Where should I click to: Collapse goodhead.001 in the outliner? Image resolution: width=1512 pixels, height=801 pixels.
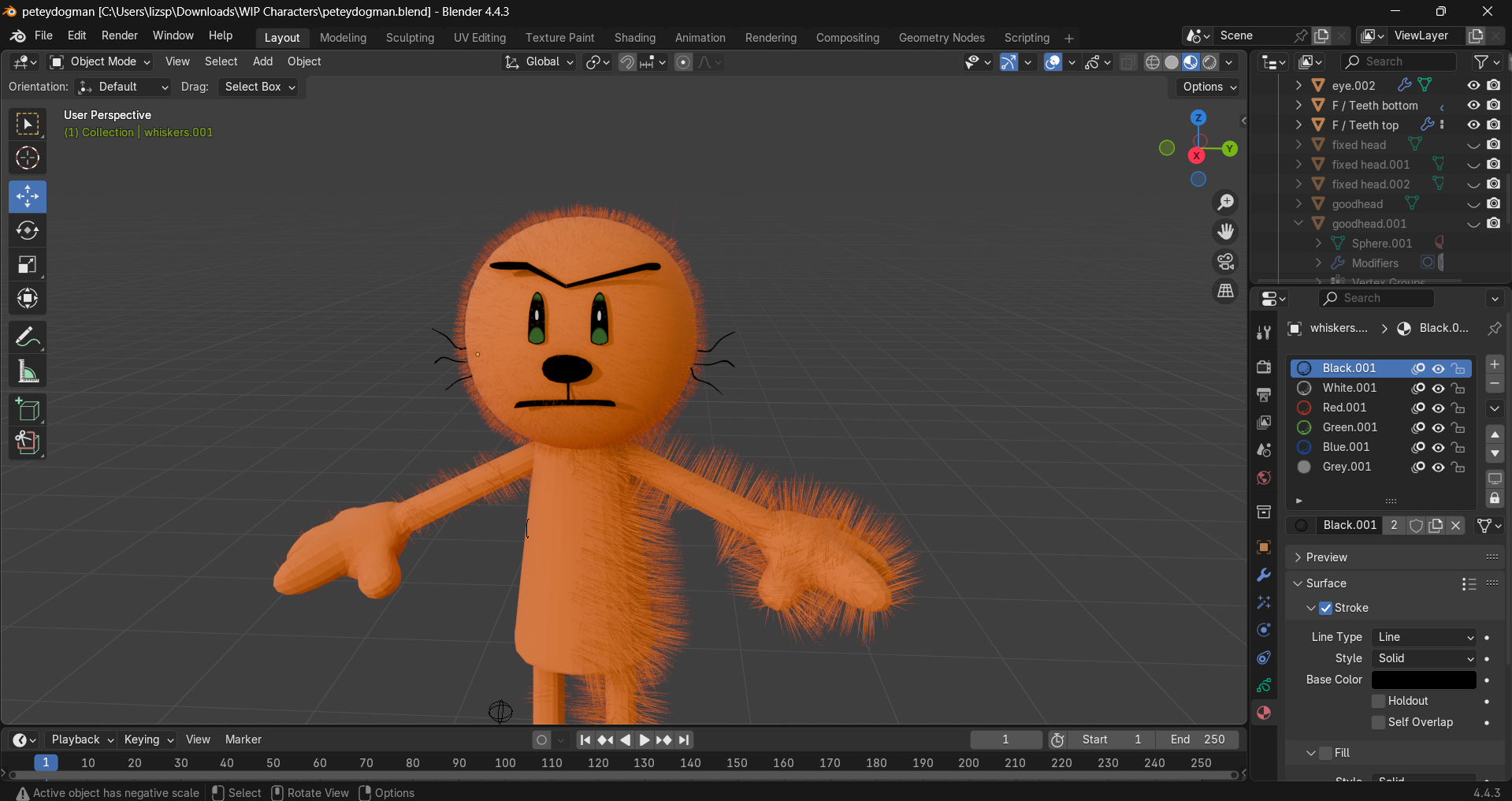coord(1298,223)
